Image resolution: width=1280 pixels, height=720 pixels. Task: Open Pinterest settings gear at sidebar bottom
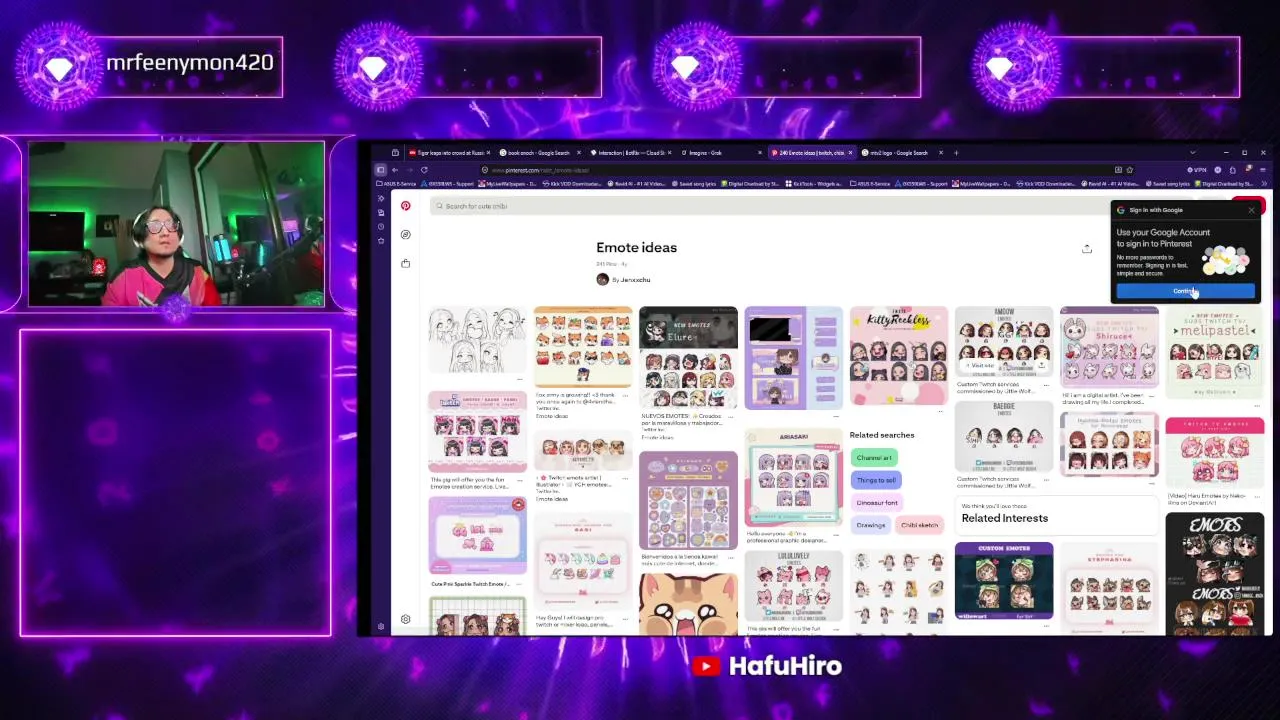pos(405,620)
